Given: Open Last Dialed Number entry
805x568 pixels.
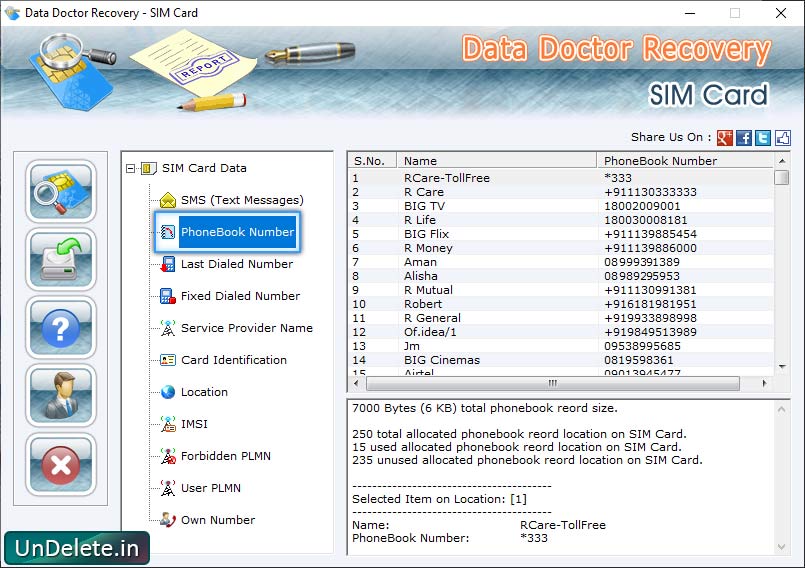Looking at the screenshot, I should (x=237, y=264).
